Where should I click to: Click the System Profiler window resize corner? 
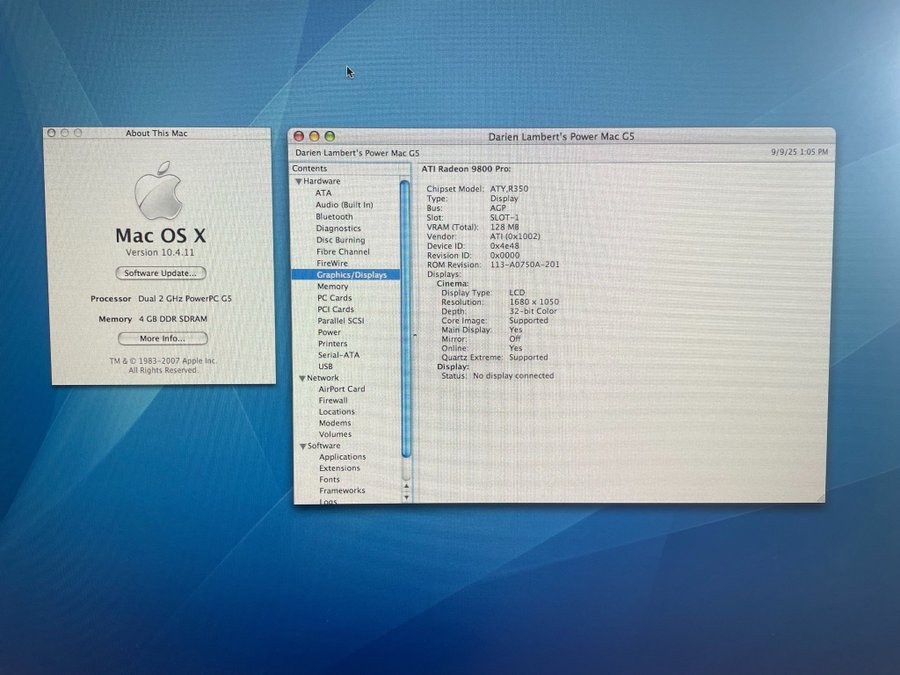coord(820,498)
